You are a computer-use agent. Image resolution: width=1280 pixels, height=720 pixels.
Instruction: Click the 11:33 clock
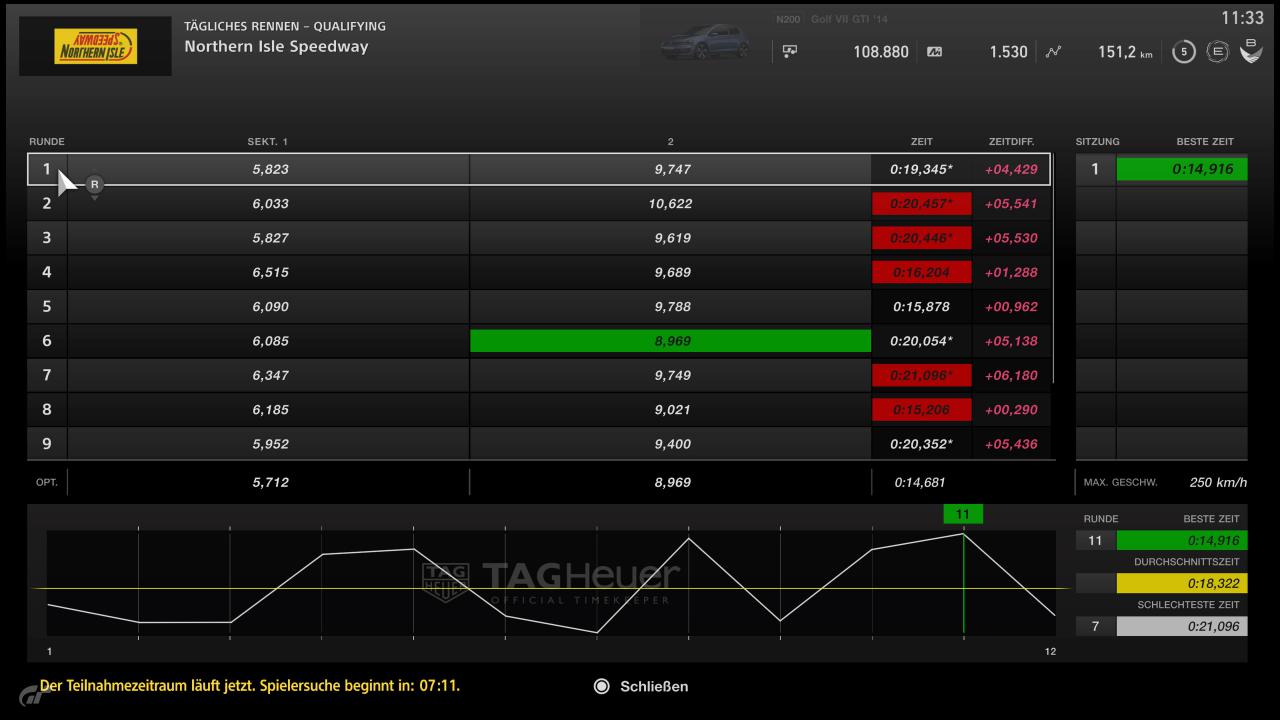(1243, 18)
